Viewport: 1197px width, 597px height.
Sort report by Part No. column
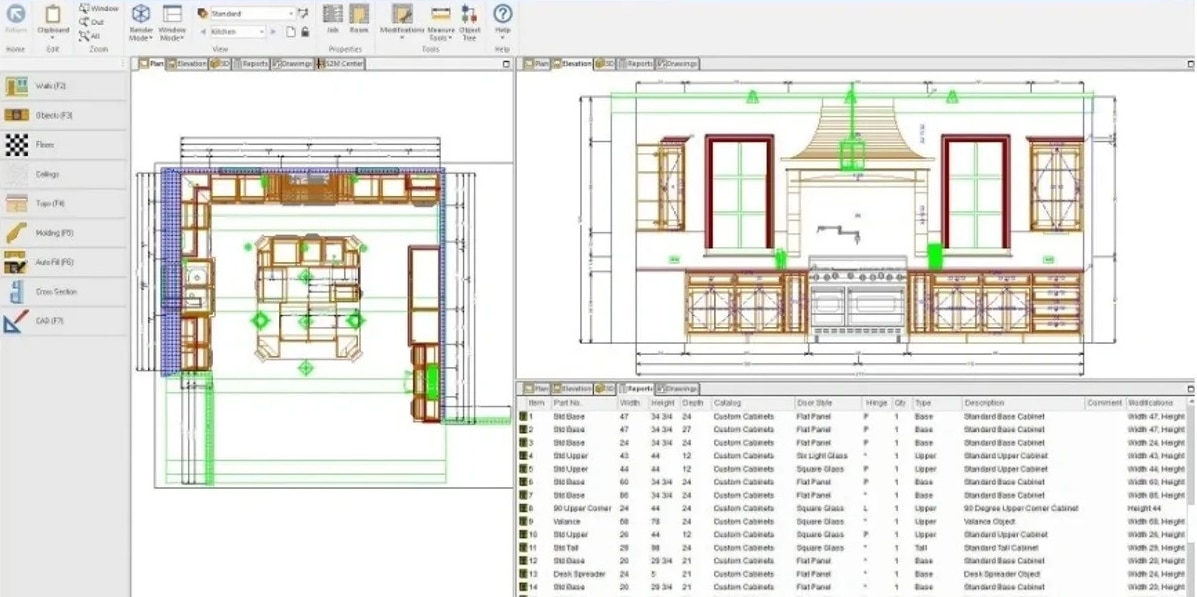pos(583,403)
